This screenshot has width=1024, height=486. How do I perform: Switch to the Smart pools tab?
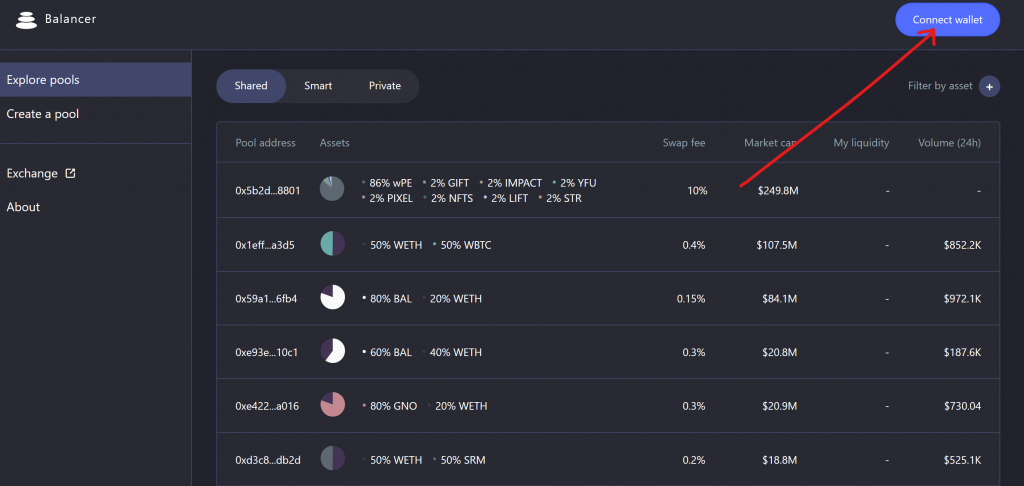click(x=318, y=86)
